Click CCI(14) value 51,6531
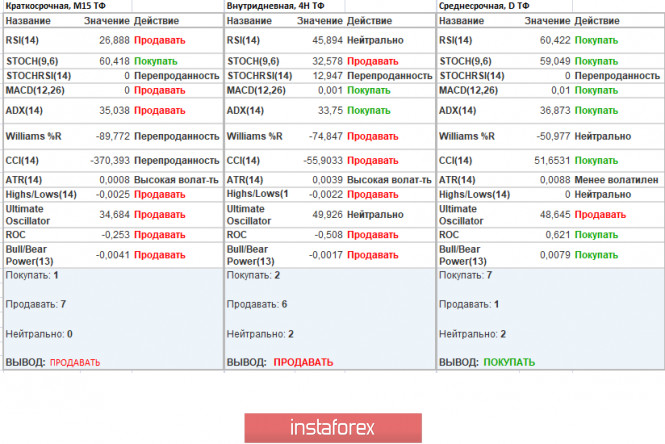 pyautogui.click(x=552, y=161)
